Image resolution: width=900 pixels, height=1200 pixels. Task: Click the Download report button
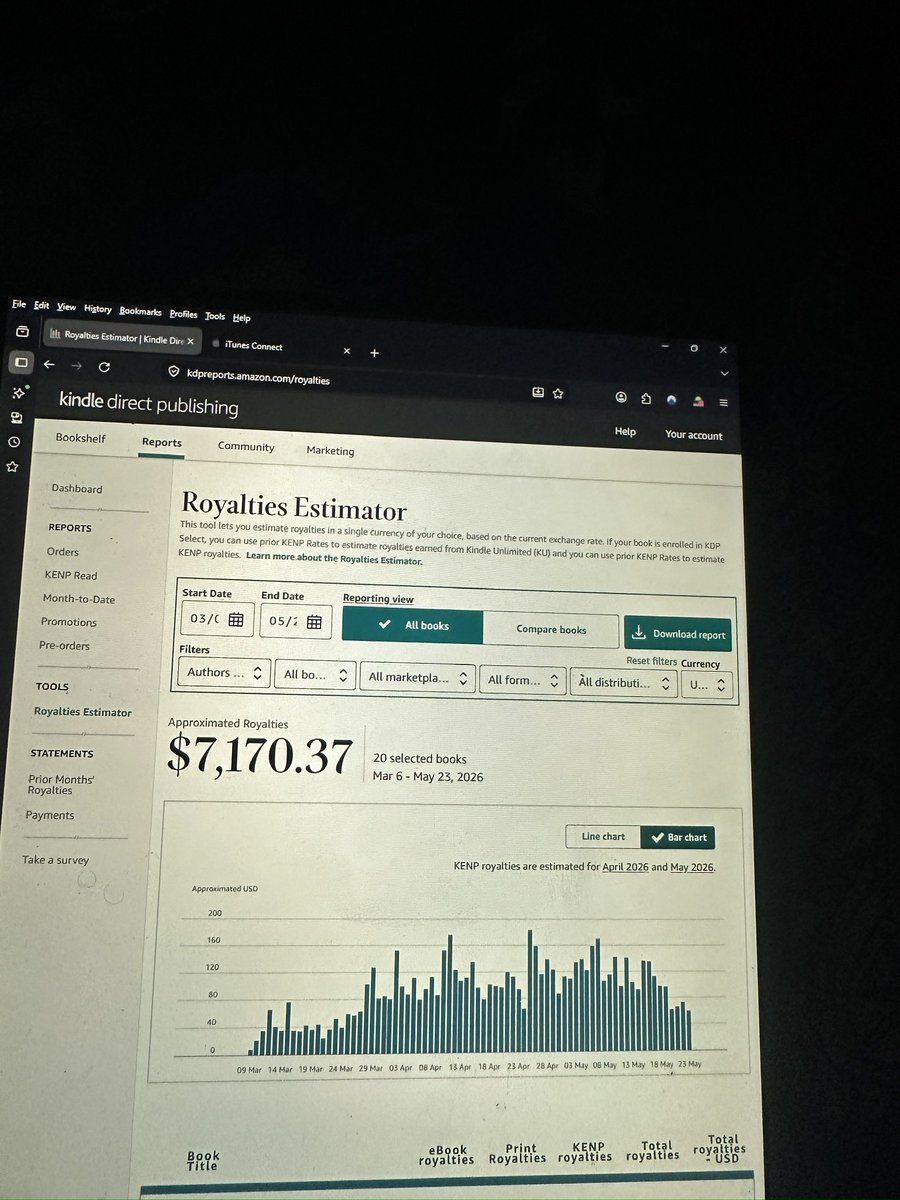coord(678,634)
